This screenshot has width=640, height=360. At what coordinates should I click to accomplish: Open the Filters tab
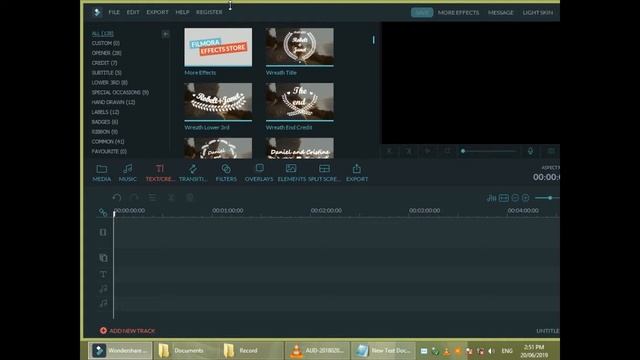click(x=226, y=173)
